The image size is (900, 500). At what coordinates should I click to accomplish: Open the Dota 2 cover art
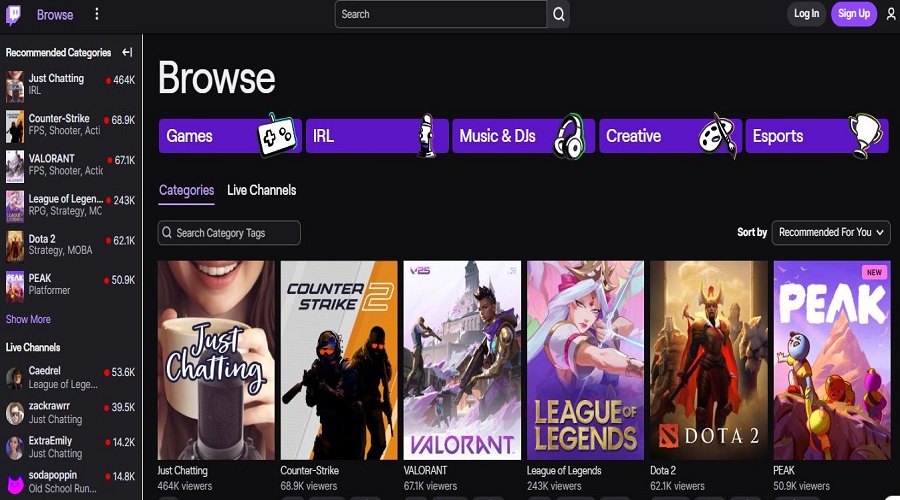tap(709, 360)
